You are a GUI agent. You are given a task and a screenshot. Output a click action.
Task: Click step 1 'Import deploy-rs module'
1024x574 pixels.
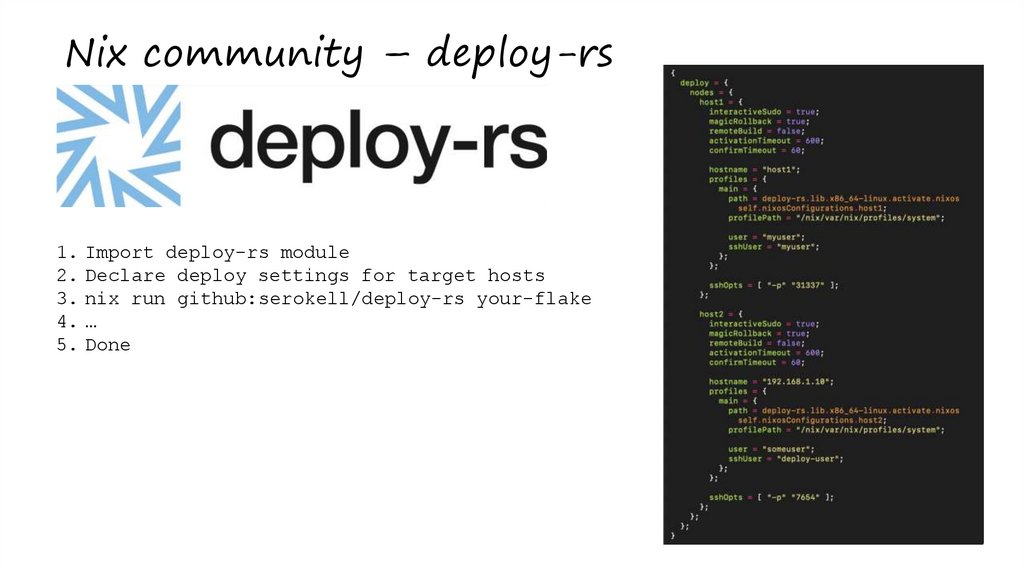[217, 253]
